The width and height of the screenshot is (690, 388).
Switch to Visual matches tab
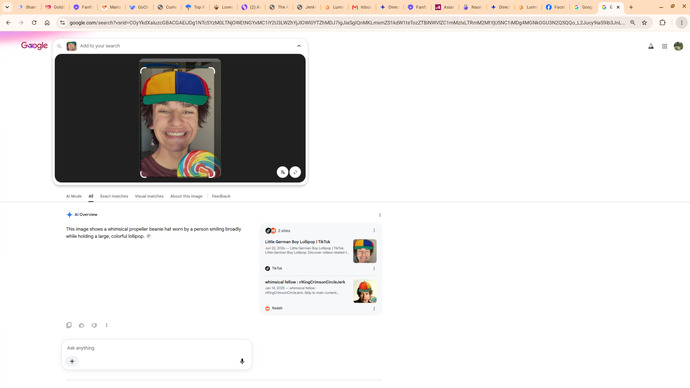pos(149,196)
